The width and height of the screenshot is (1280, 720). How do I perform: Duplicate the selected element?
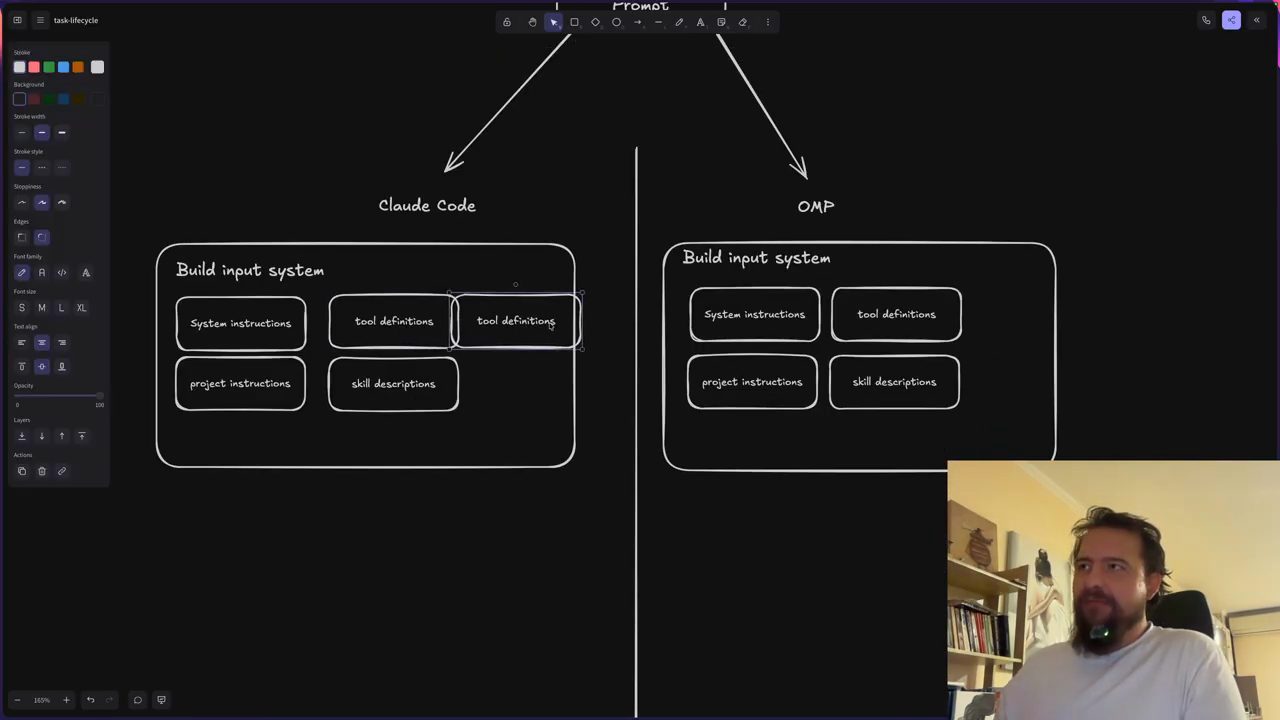(x=22, y=471)
